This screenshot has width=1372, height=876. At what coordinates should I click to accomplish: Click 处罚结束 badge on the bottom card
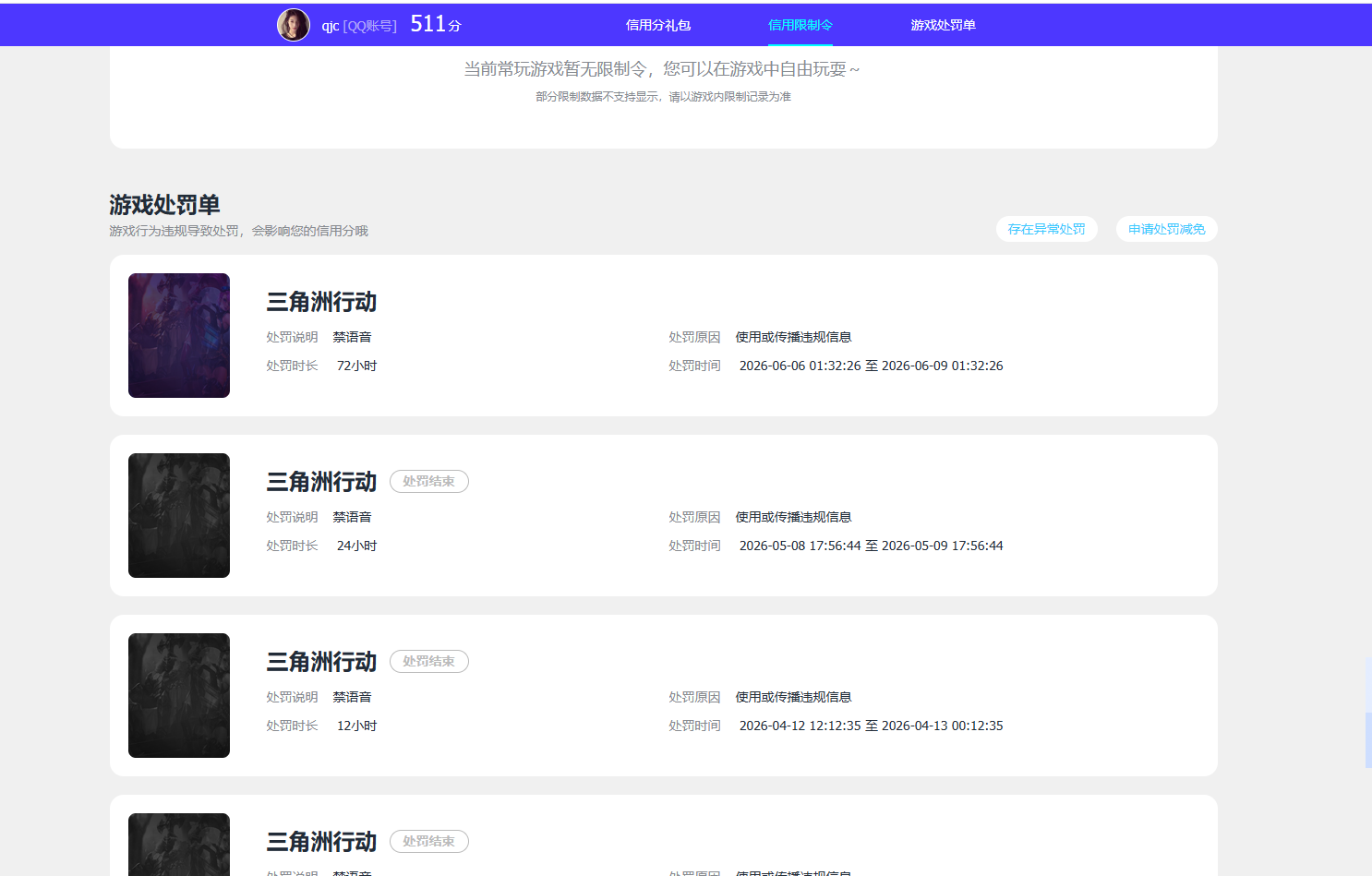[x=429, y=841]
